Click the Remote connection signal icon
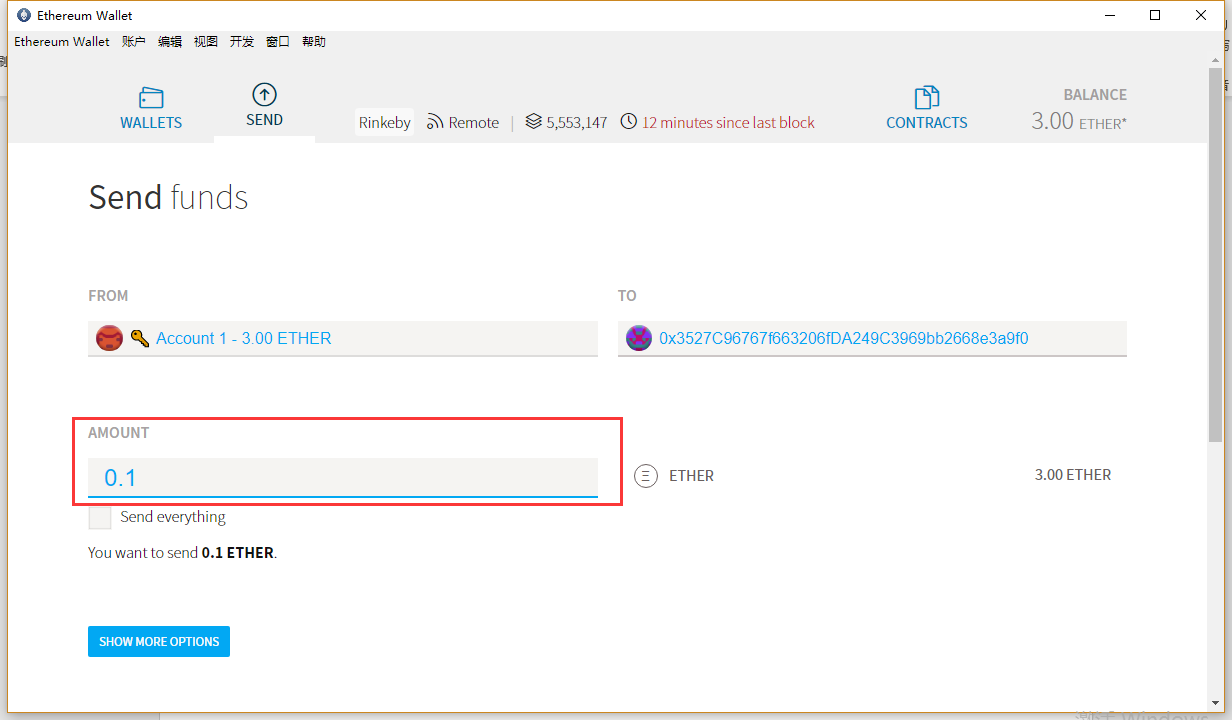 click(435, 122)
